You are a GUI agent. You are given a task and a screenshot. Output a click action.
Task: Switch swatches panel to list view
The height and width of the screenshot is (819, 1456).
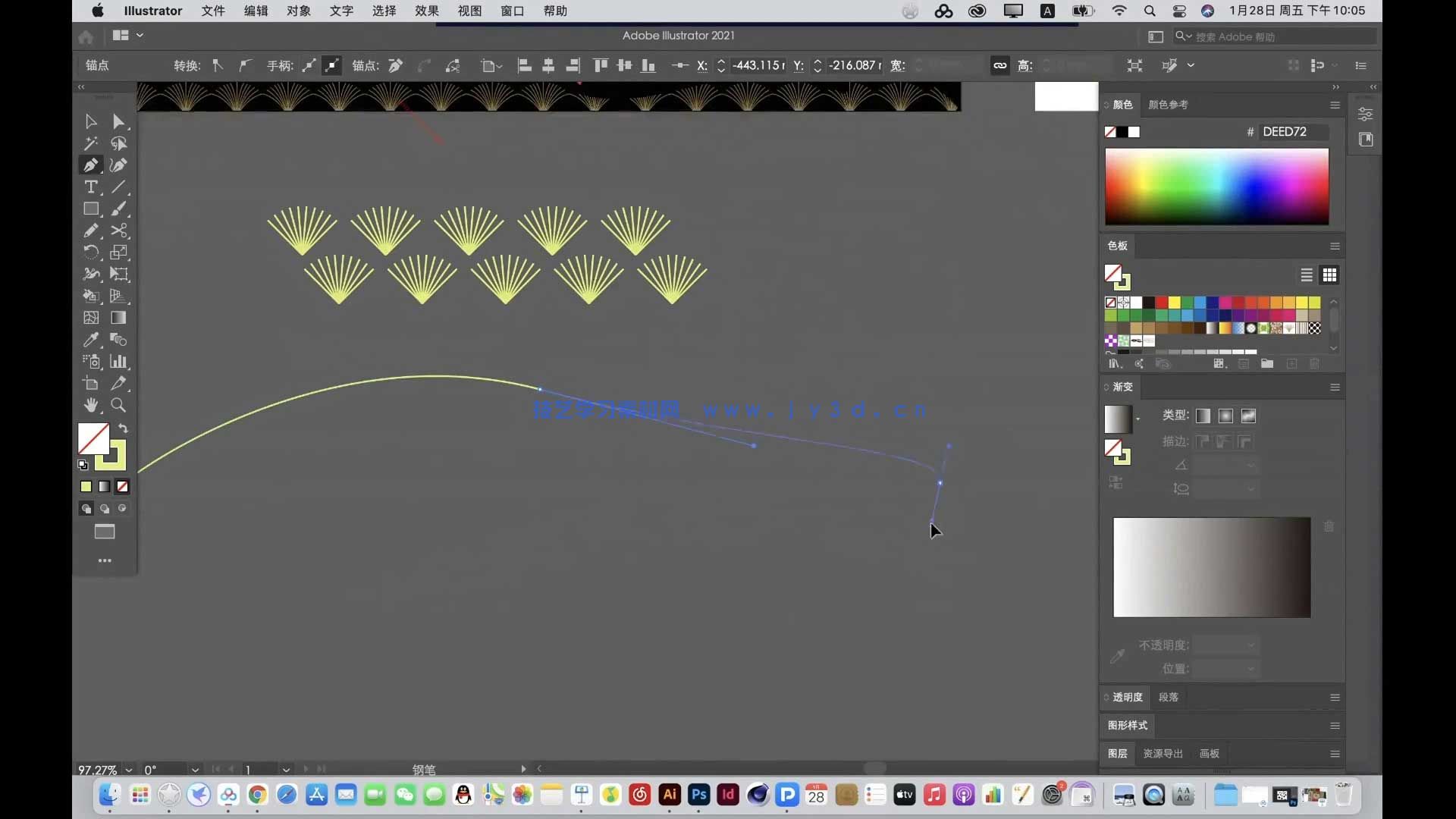point(1307,275)
